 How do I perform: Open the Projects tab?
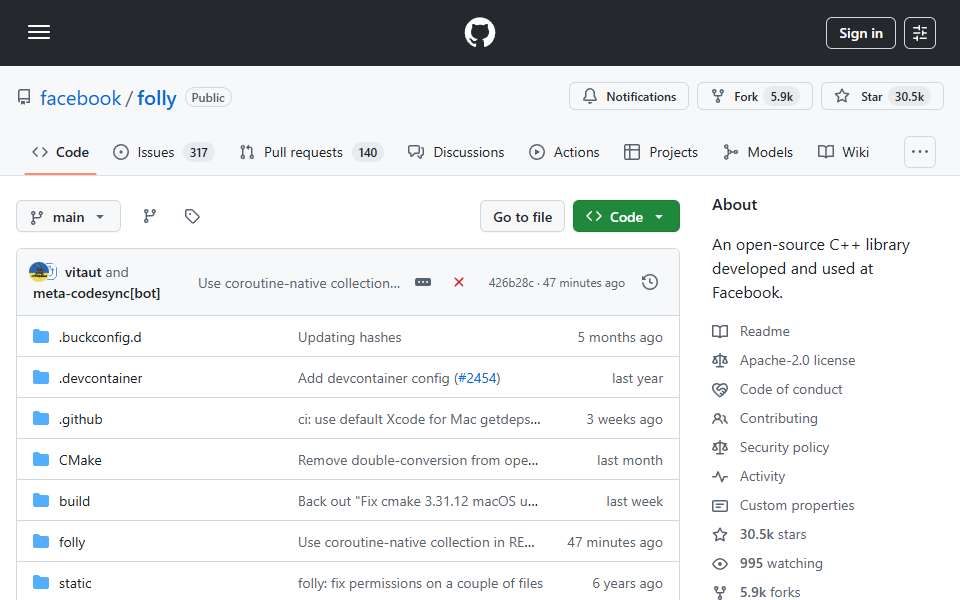tap(661, 152)
